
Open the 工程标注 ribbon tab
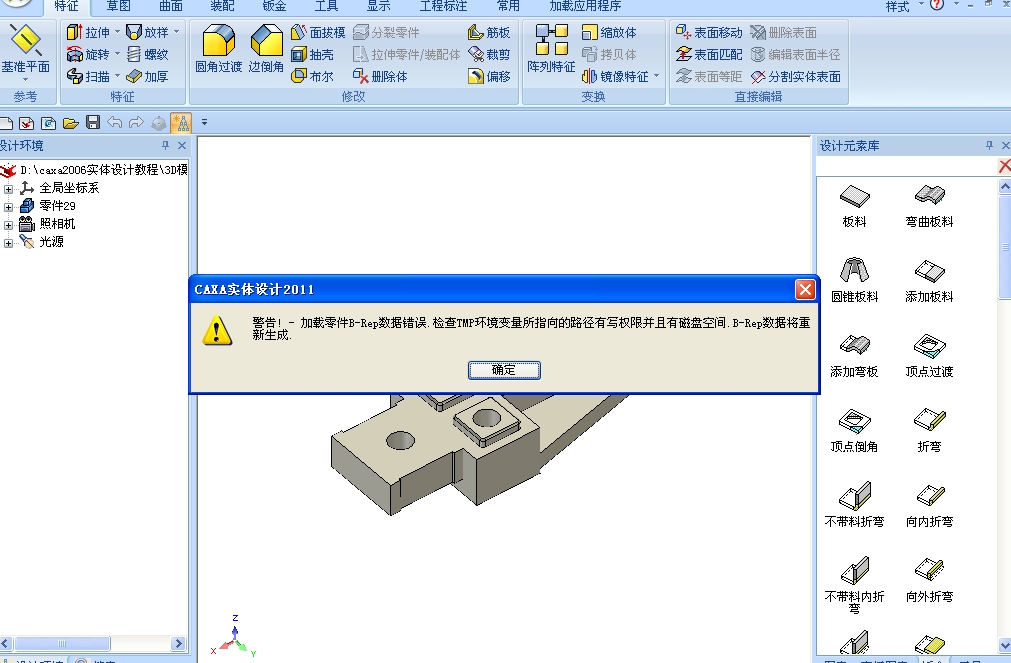pyautogui.click(x=443, y=6)
